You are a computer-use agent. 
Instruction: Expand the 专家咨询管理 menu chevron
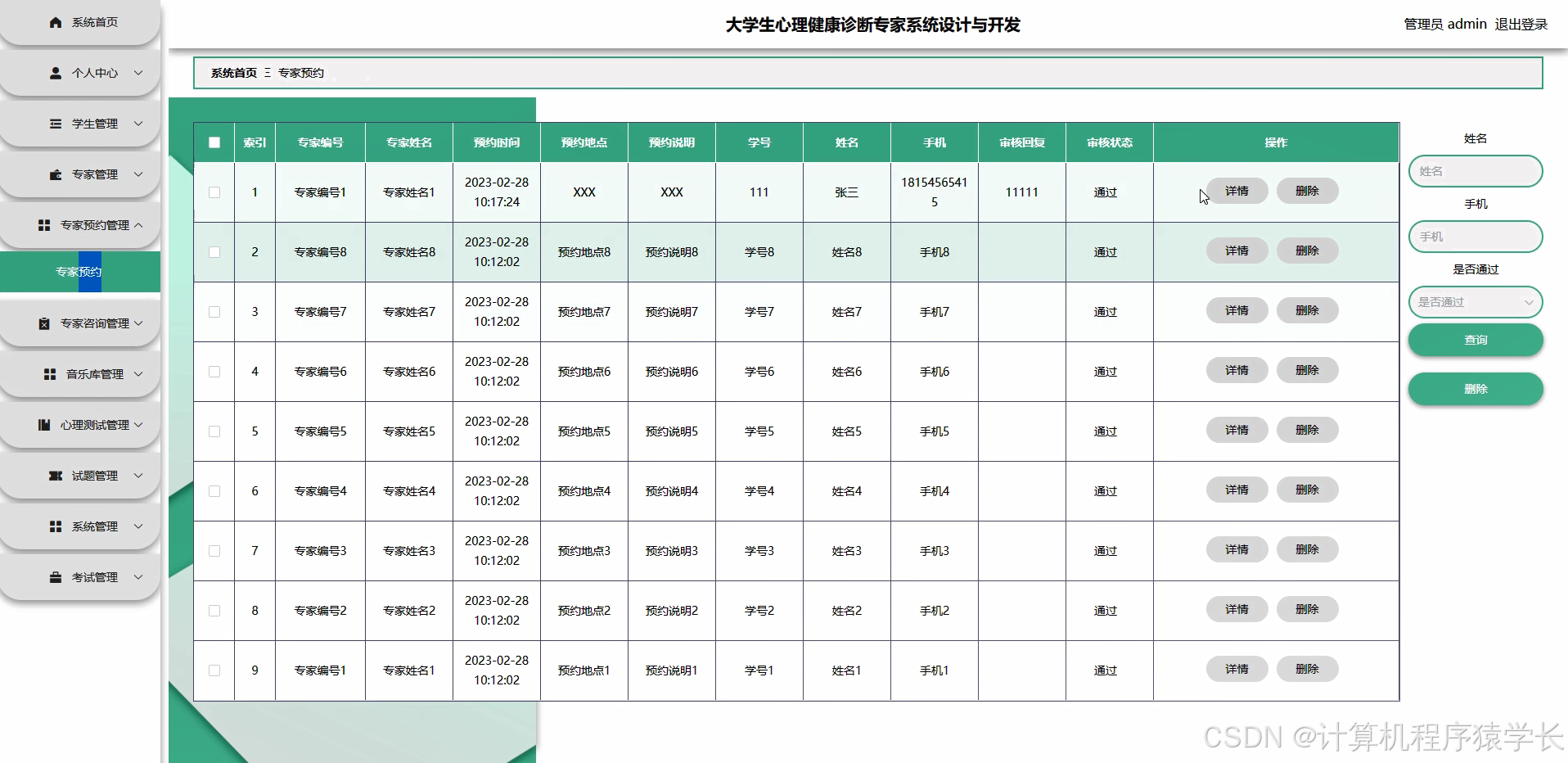(138, 323)
